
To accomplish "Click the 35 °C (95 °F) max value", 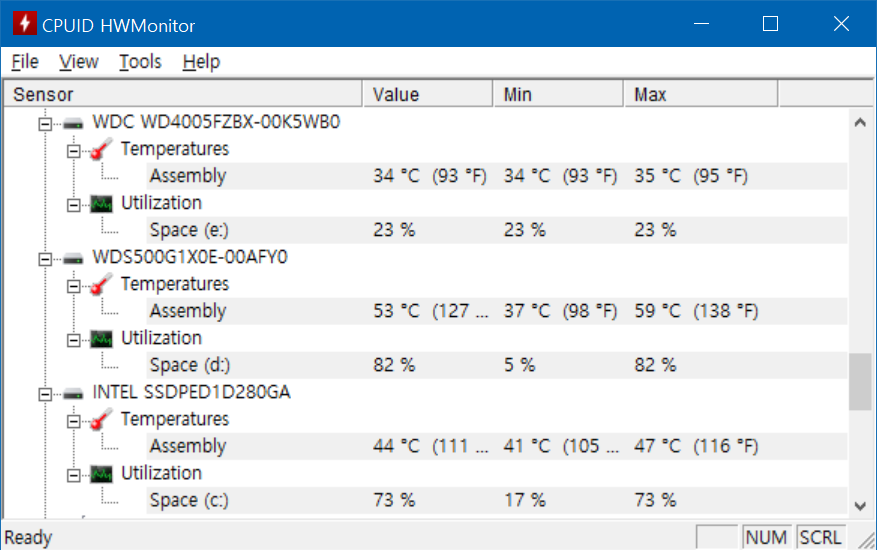I will [x=691, y=176].
